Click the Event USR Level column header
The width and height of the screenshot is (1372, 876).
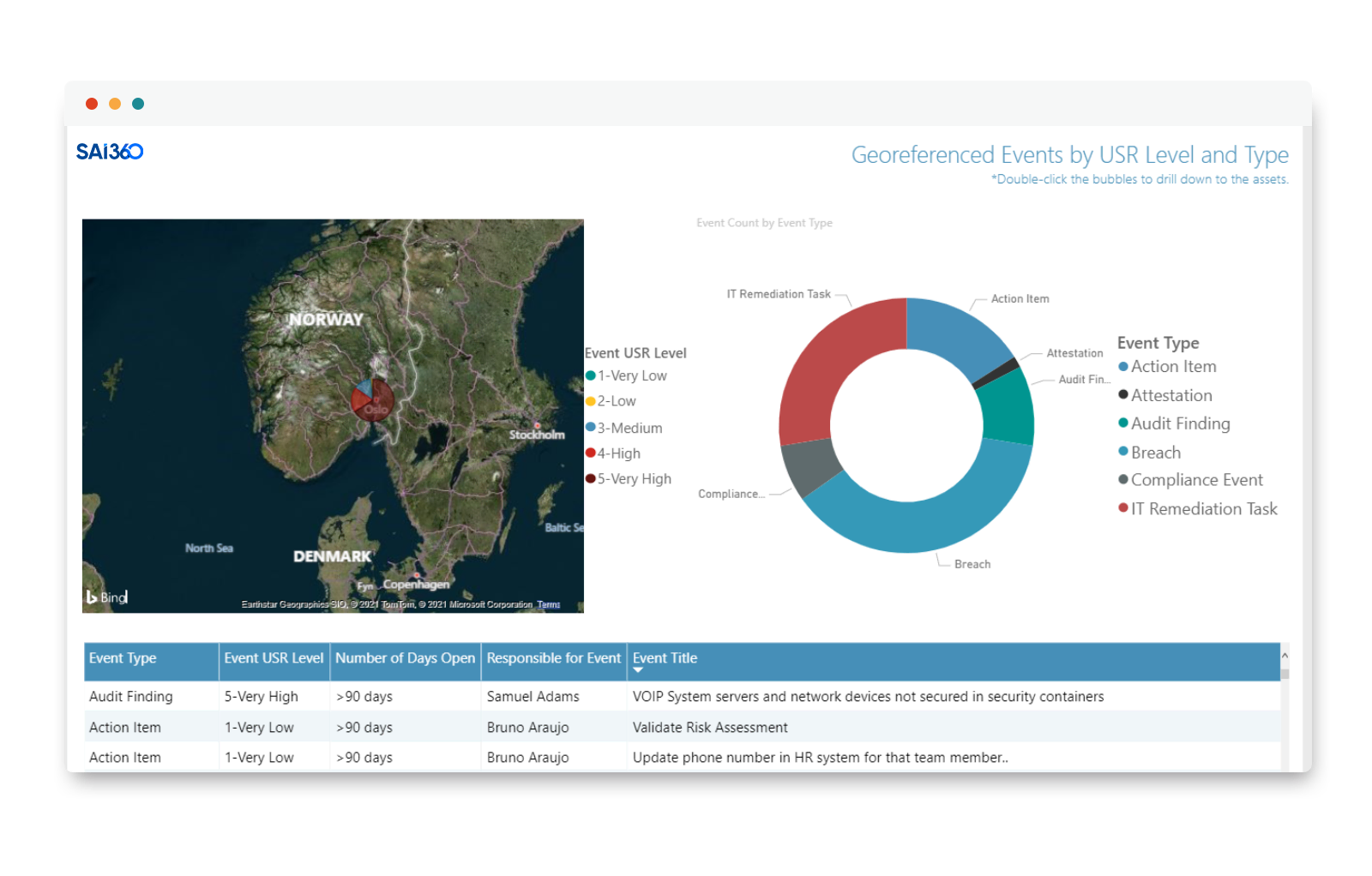click(274, 658)
